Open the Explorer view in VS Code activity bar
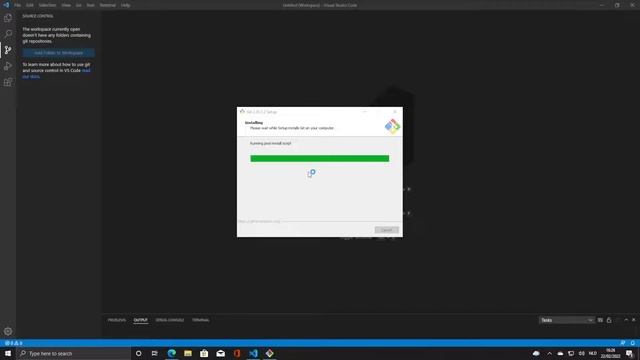This screenshot has width=640, height=360. 8,18
